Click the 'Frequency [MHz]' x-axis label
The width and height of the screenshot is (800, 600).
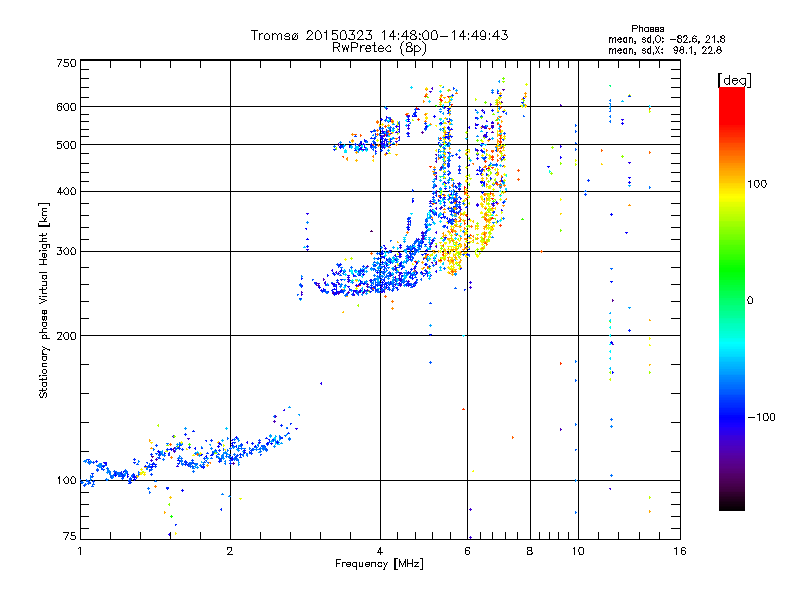379,564
